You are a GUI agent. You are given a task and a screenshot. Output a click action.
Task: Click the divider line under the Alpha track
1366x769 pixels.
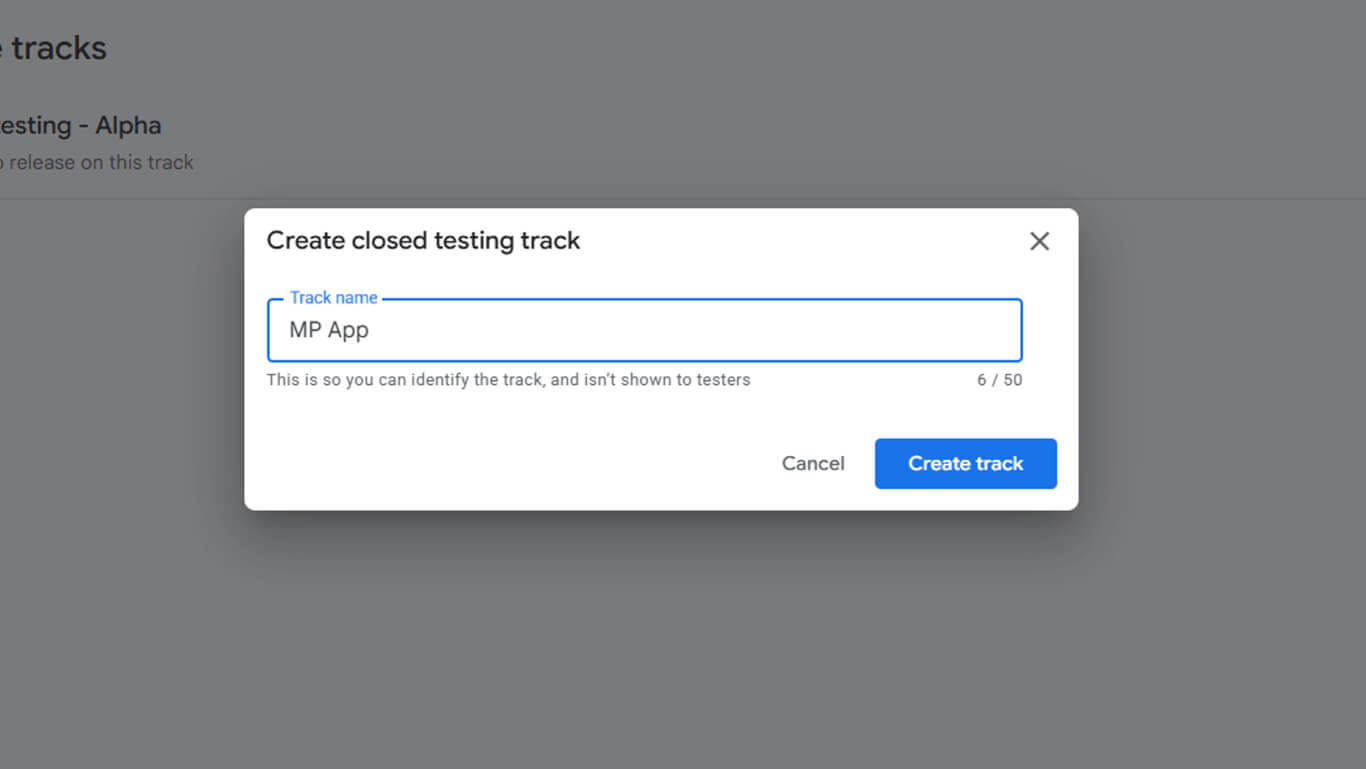pos(120,199)
